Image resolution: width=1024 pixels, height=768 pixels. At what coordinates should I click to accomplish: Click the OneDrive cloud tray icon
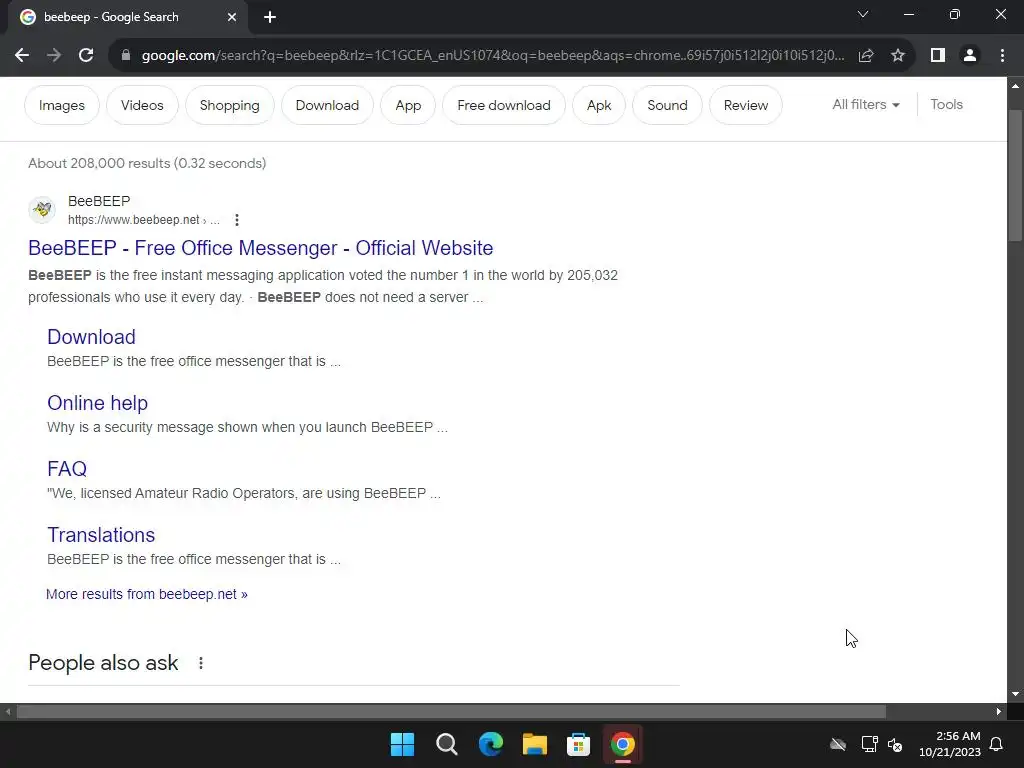point(838,744)
